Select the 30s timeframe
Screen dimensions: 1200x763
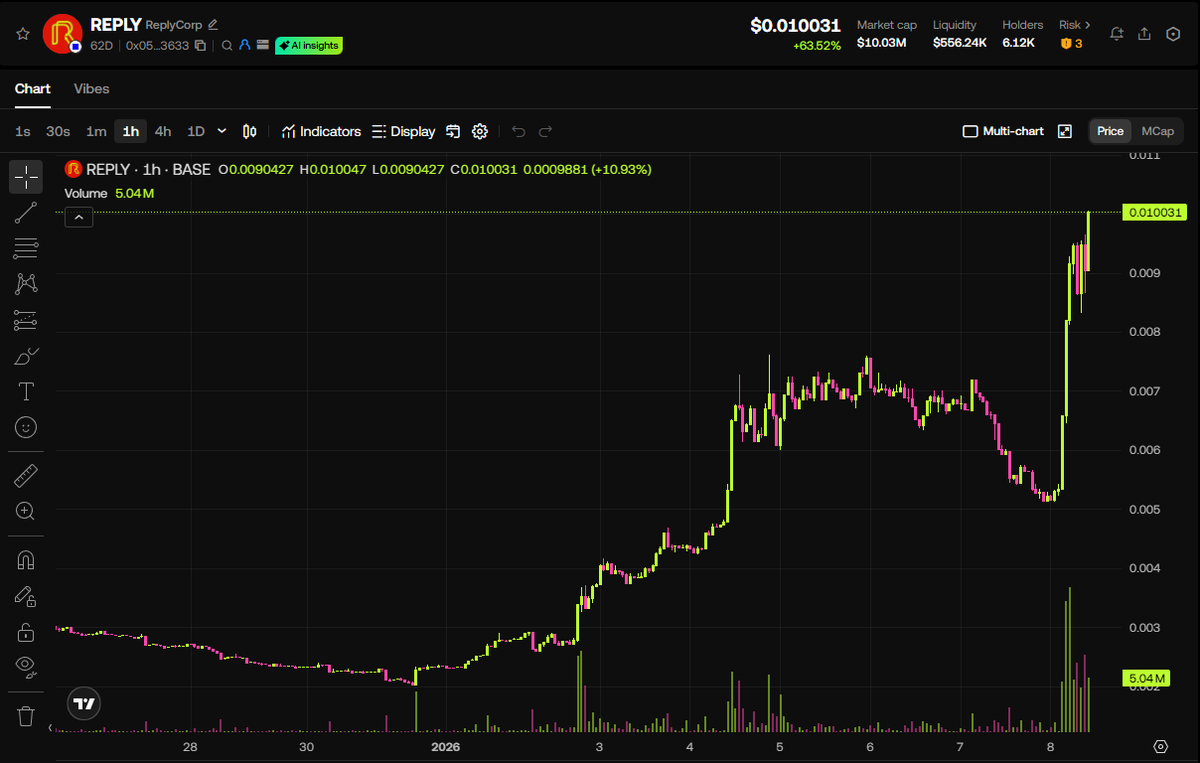point(58,131)
